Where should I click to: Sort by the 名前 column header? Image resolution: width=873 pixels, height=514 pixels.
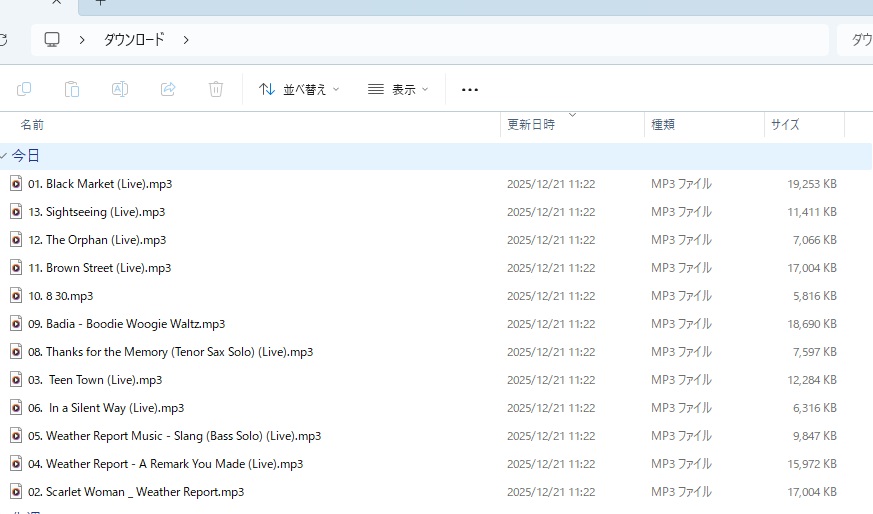click(32, 125)
